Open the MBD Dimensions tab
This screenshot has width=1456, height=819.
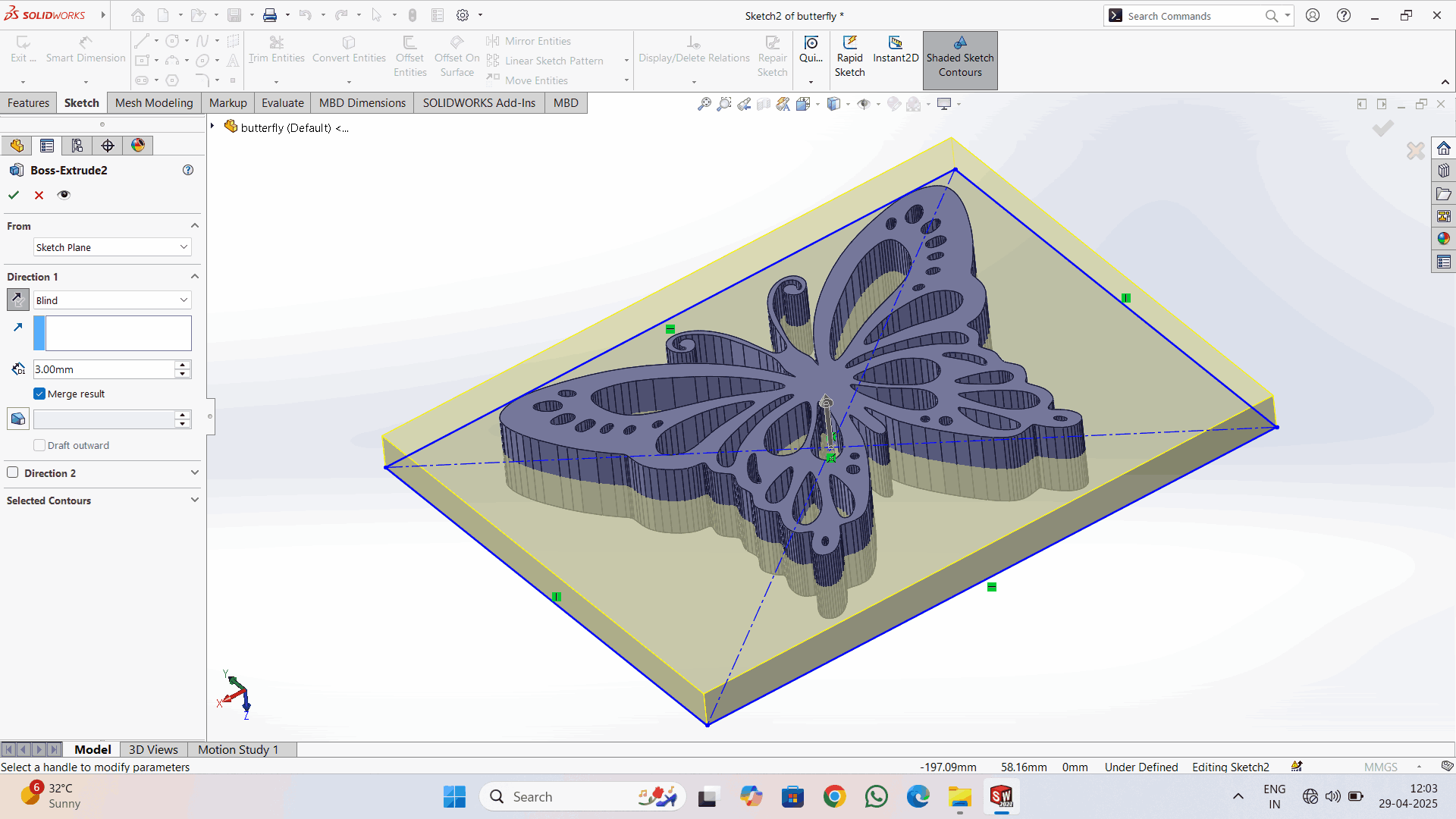[x=362, y=103]
